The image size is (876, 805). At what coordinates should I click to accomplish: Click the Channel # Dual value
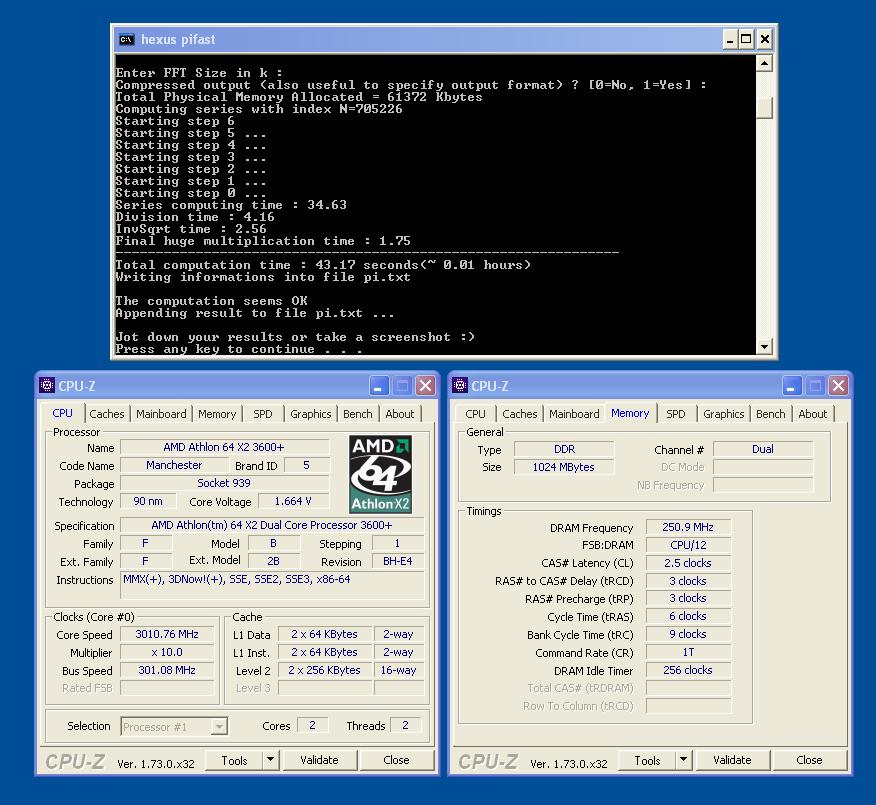pos(763,449)
